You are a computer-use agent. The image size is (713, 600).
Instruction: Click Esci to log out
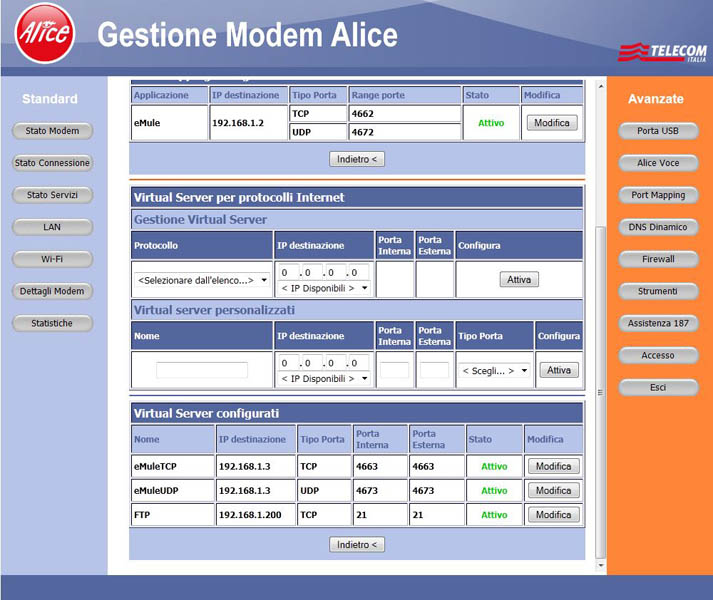click(658, 387)
